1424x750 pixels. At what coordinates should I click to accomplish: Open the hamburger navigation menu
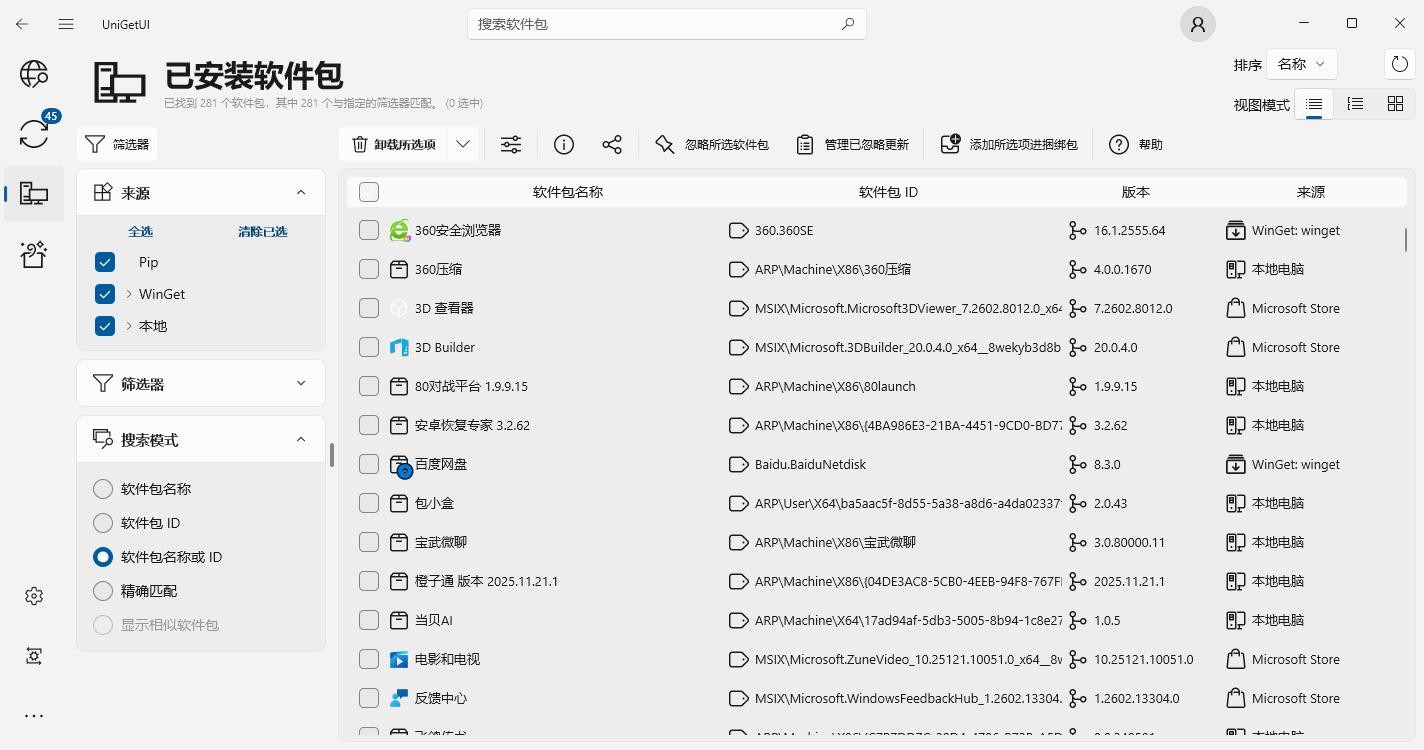point(66,24)
